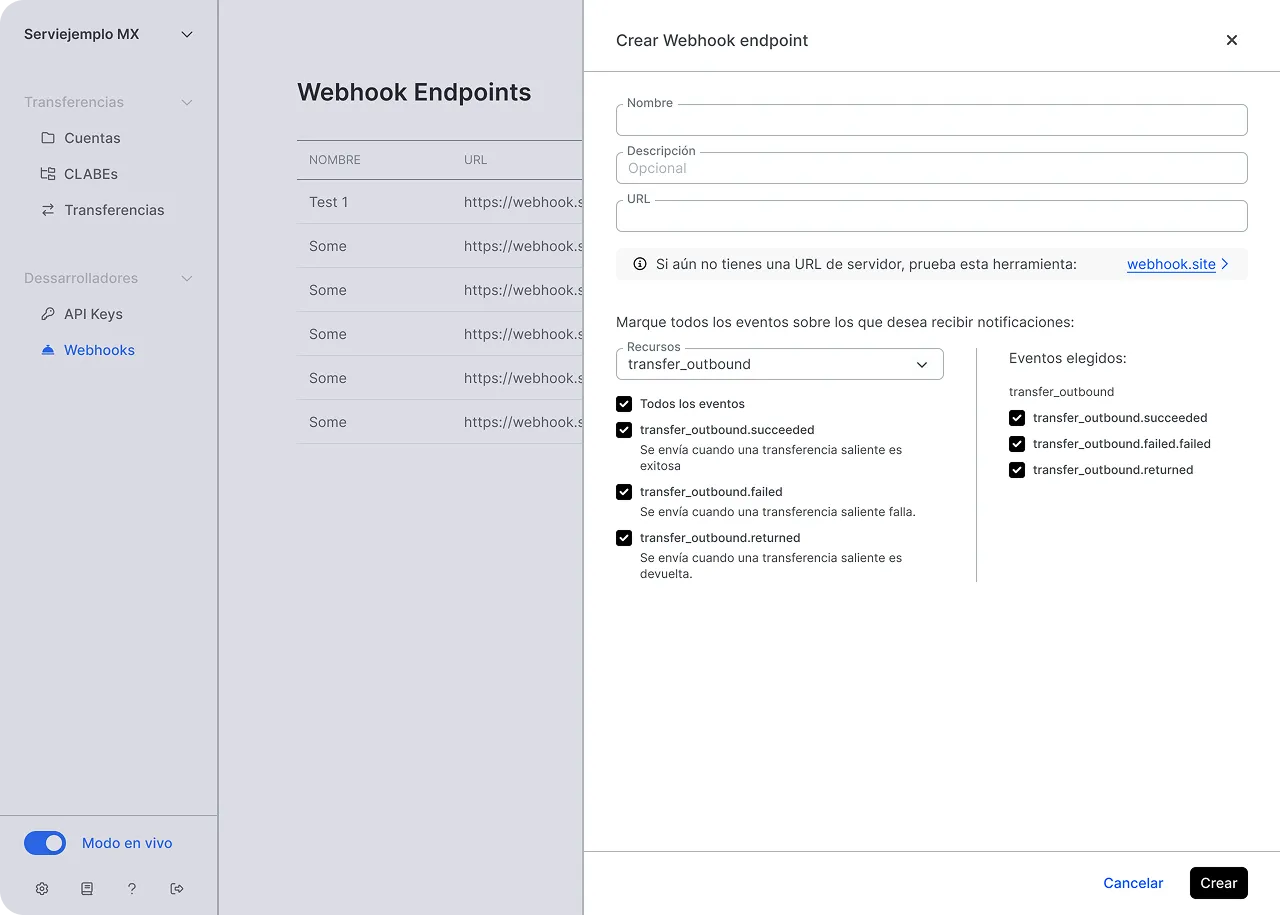Click the logout icon in sidebar footer
The width and height of the screenshot is (1280, 915).
(177, 888)
